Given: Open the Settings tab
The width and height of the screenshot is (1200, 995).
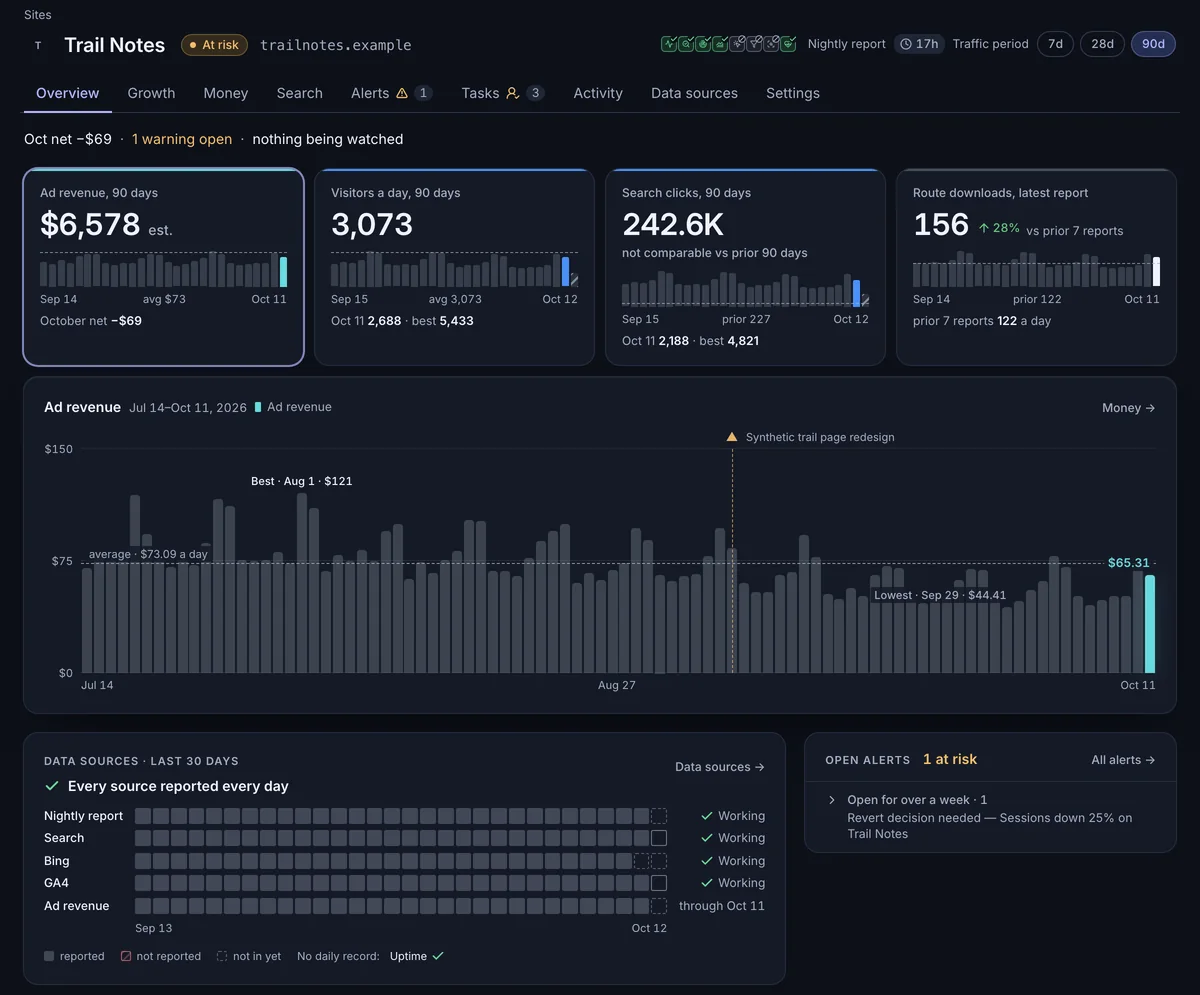Looking at the screenshot, I should pyautogui.click(x=793, y=93).
